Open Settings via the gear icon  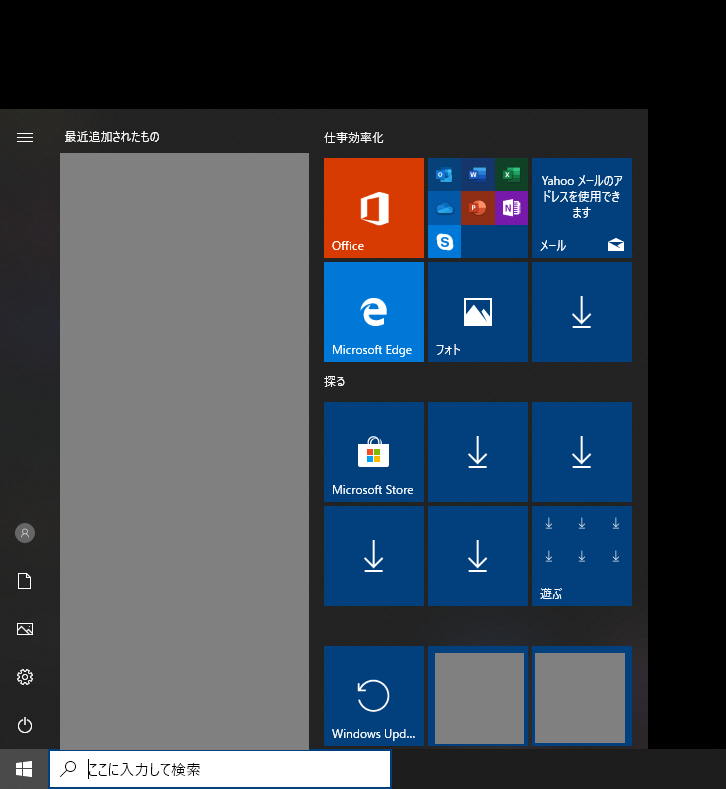(25, 677)
